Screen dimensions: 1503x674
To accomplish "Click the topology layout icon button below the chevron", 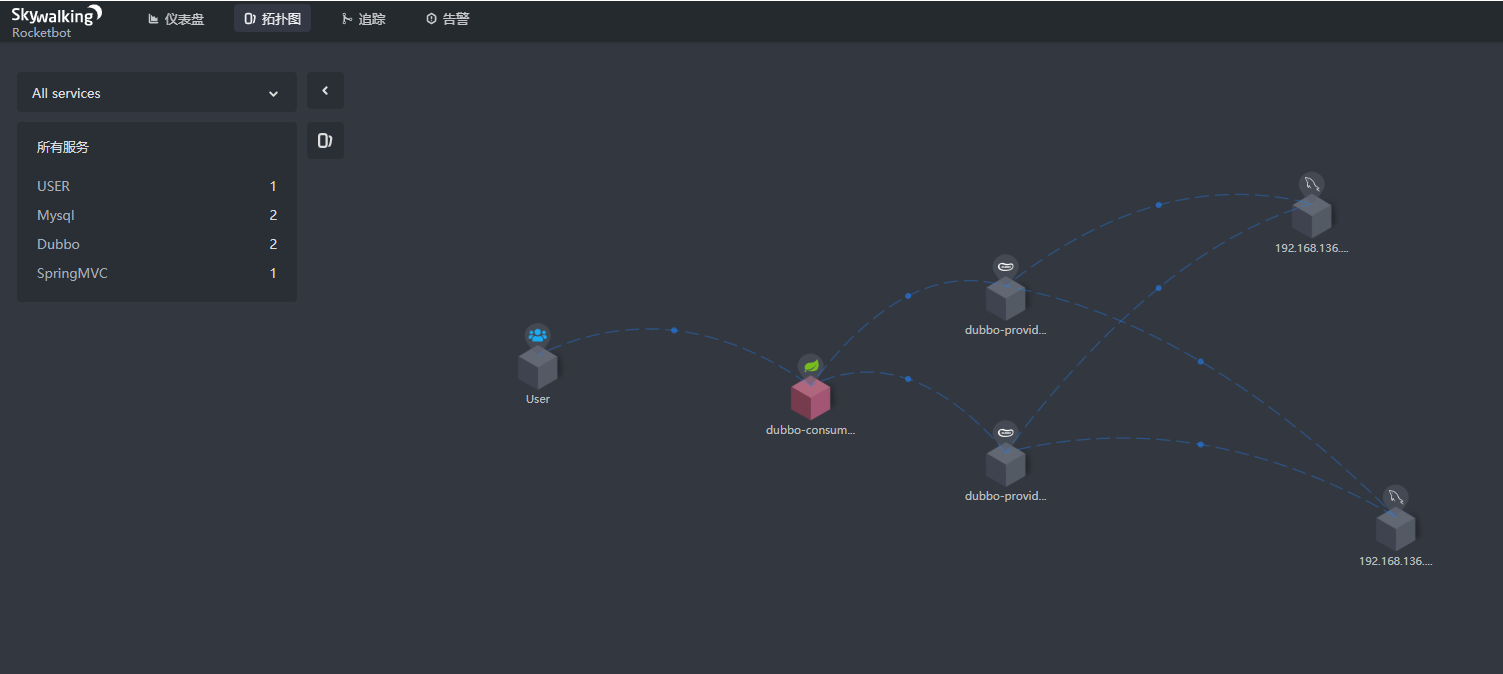I will coord(325,140).
